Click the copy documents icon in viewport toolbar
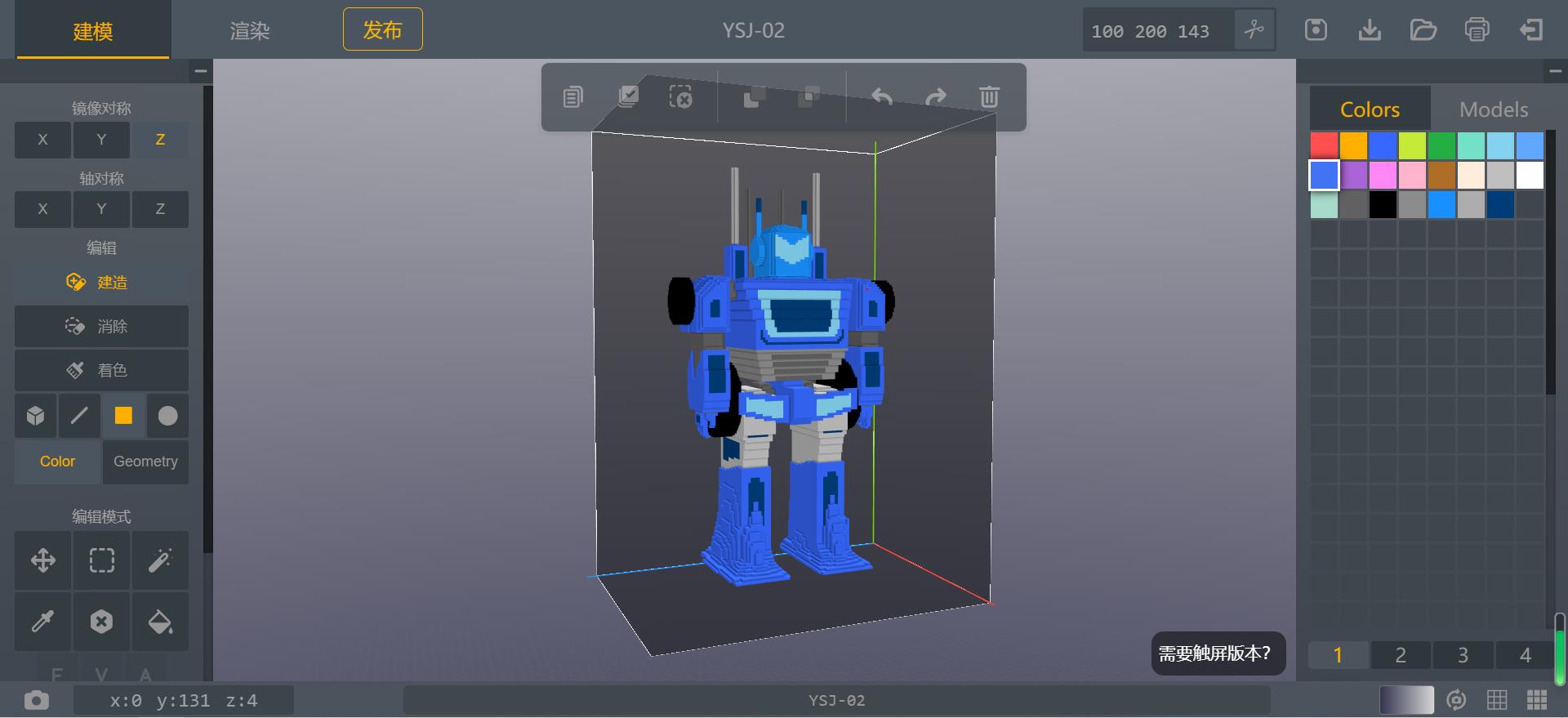1568x718 pixels. [573, 97]
